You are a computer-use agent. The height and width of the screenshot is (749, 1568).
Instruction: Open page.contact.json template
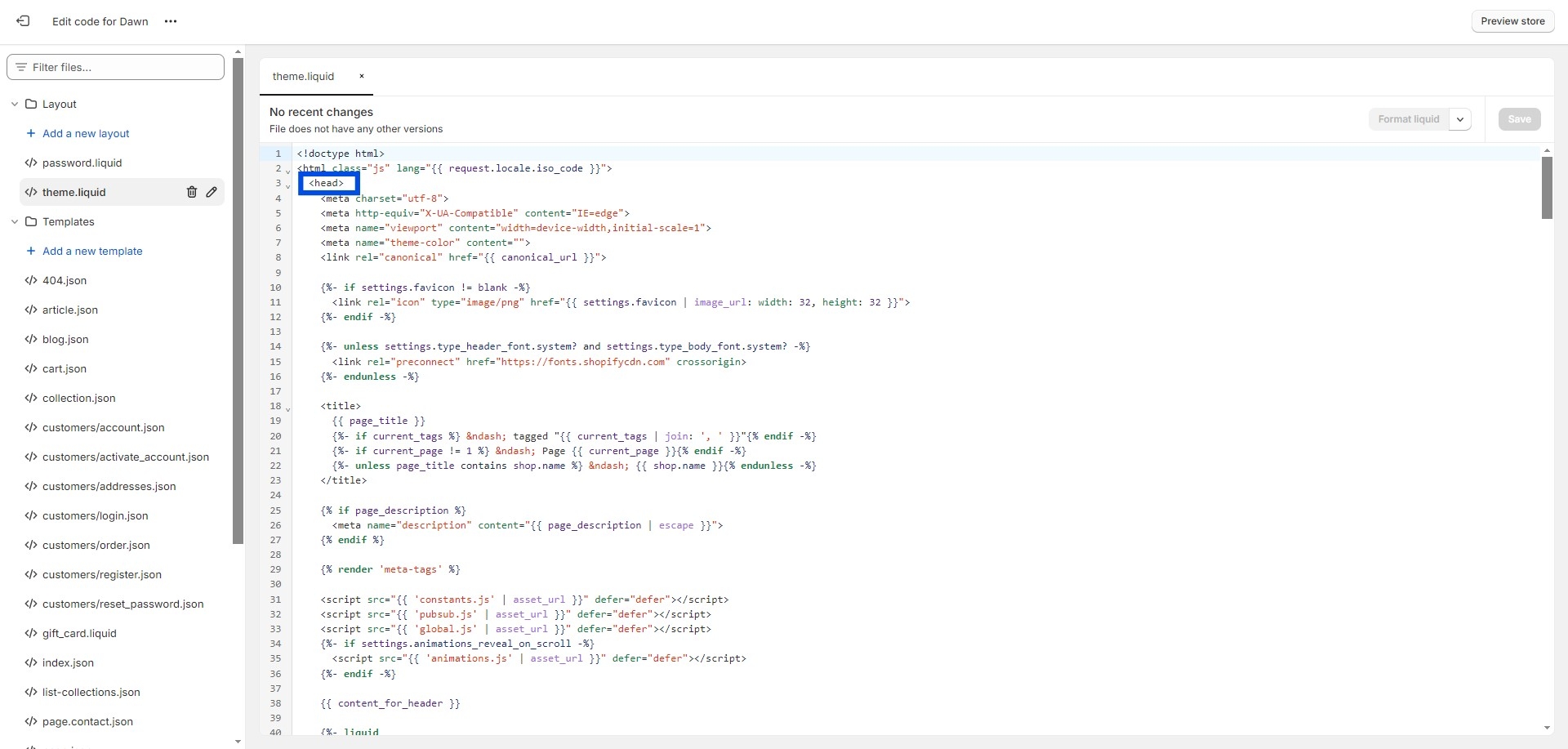tap(87, 721)
